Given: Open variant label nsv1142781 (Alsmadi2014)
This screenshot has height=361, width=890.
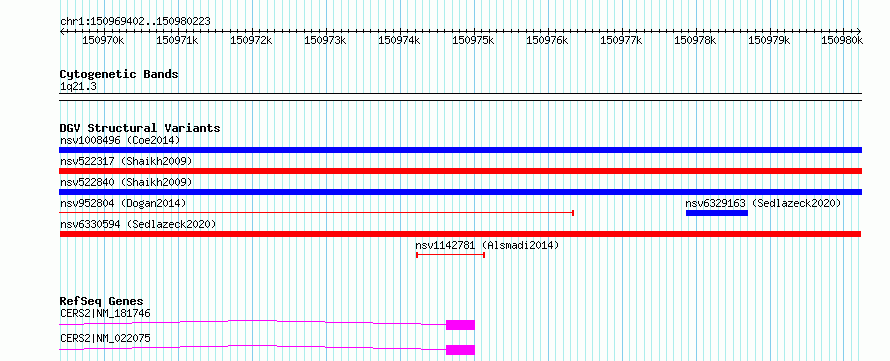Looking at the screenshot, I should (x=487, y=245).
